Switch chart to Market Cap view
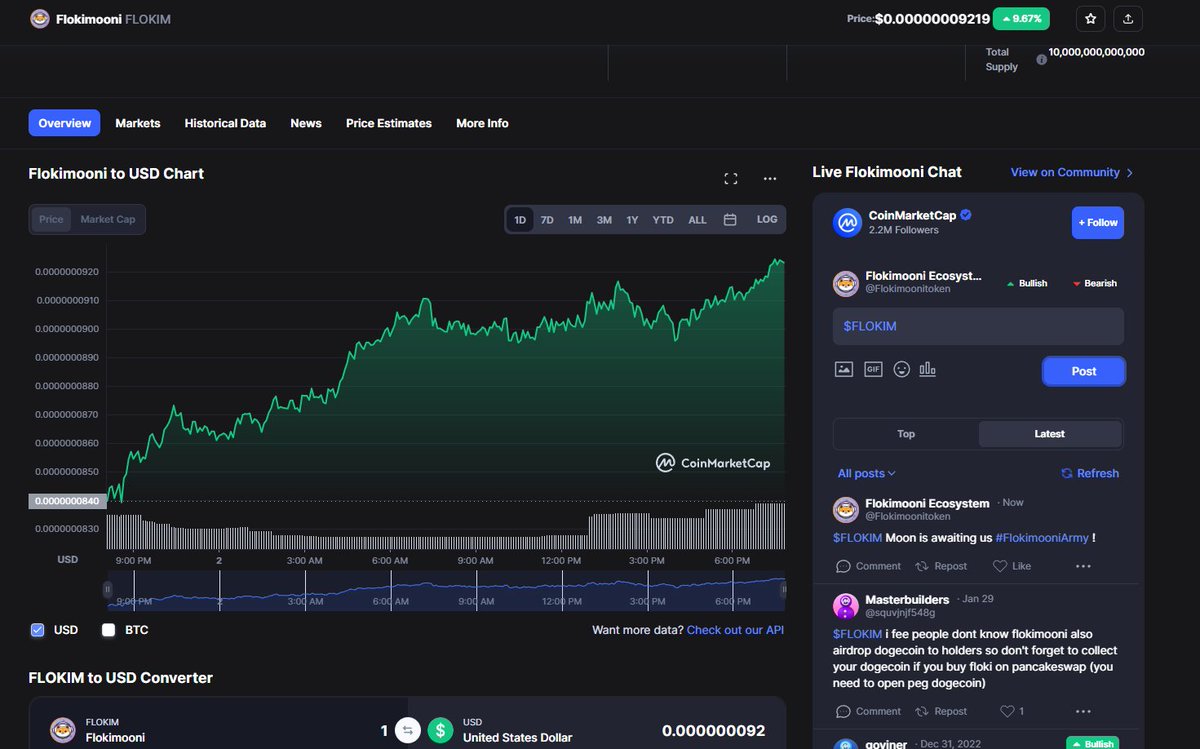This screenshot has width=1200, height=749. click(108, 219)
